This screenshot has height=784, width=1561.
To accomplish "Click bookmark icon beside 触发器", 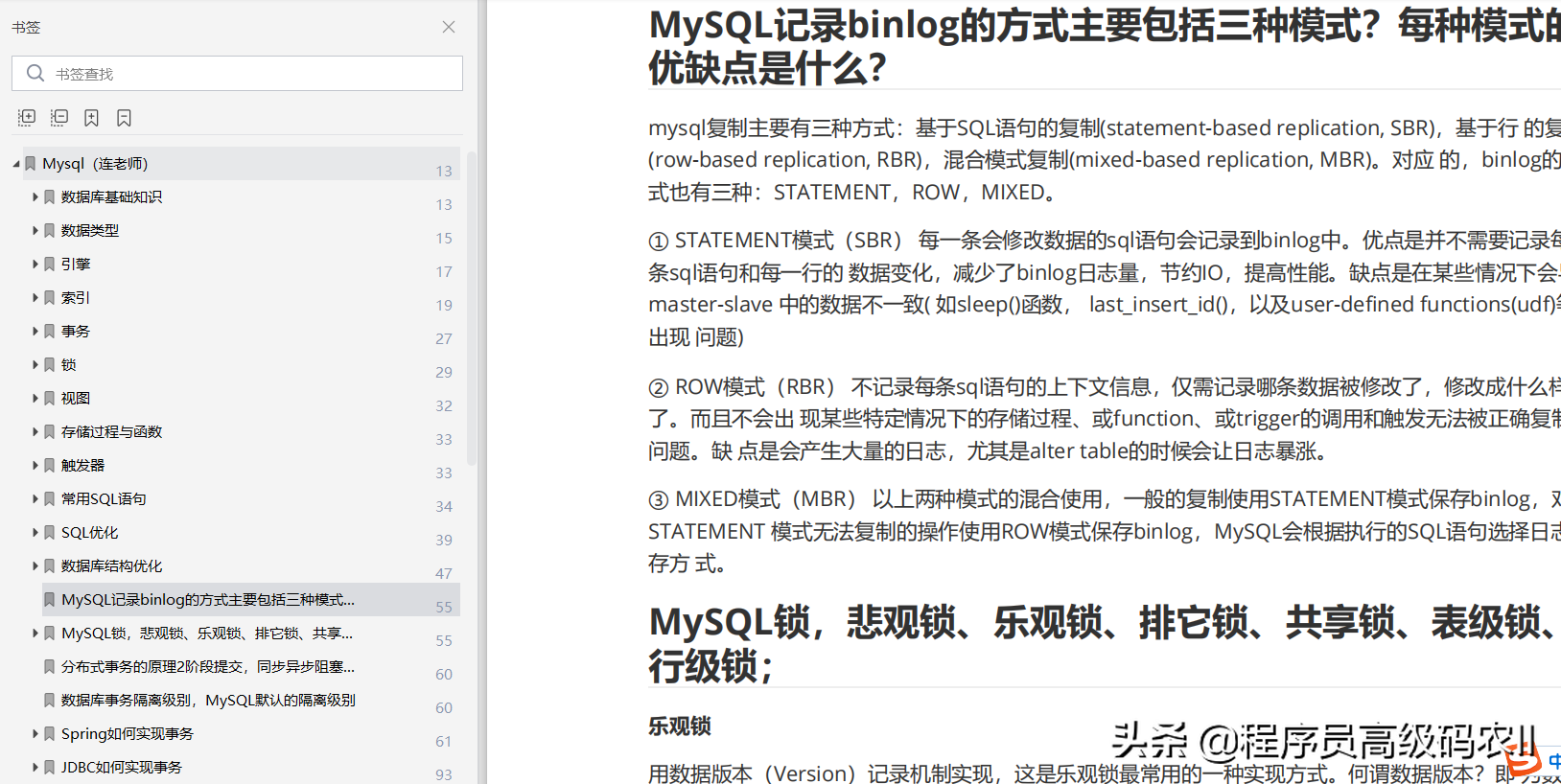I will [x=50, y=465].
